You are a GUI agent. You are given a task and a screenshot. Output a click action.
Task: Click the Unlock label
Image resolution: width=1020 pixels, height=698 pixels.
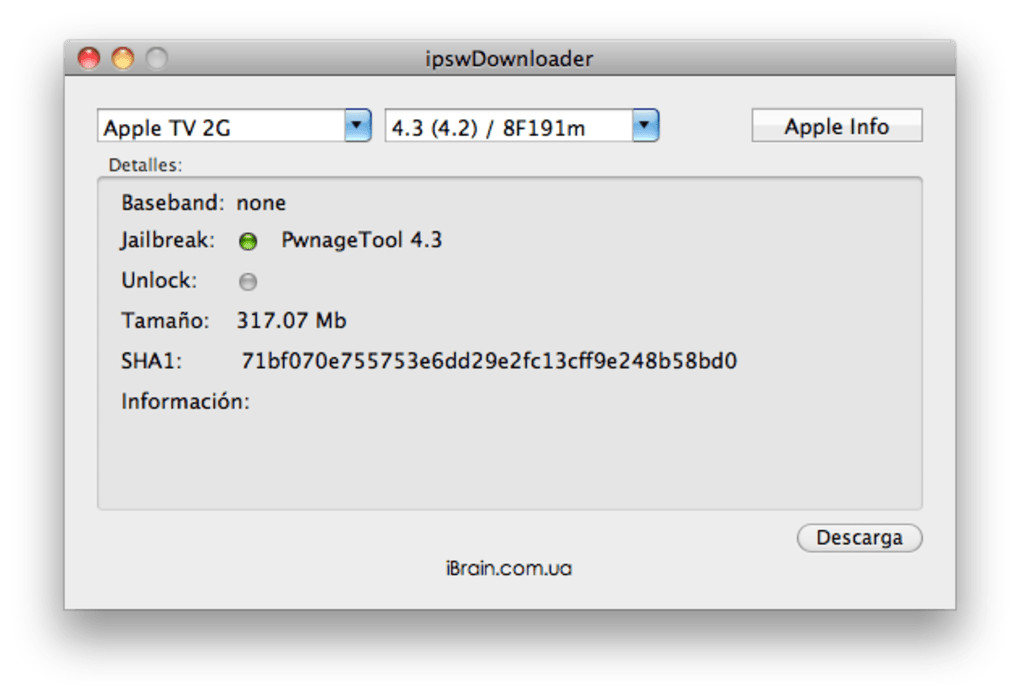(159, 281)
